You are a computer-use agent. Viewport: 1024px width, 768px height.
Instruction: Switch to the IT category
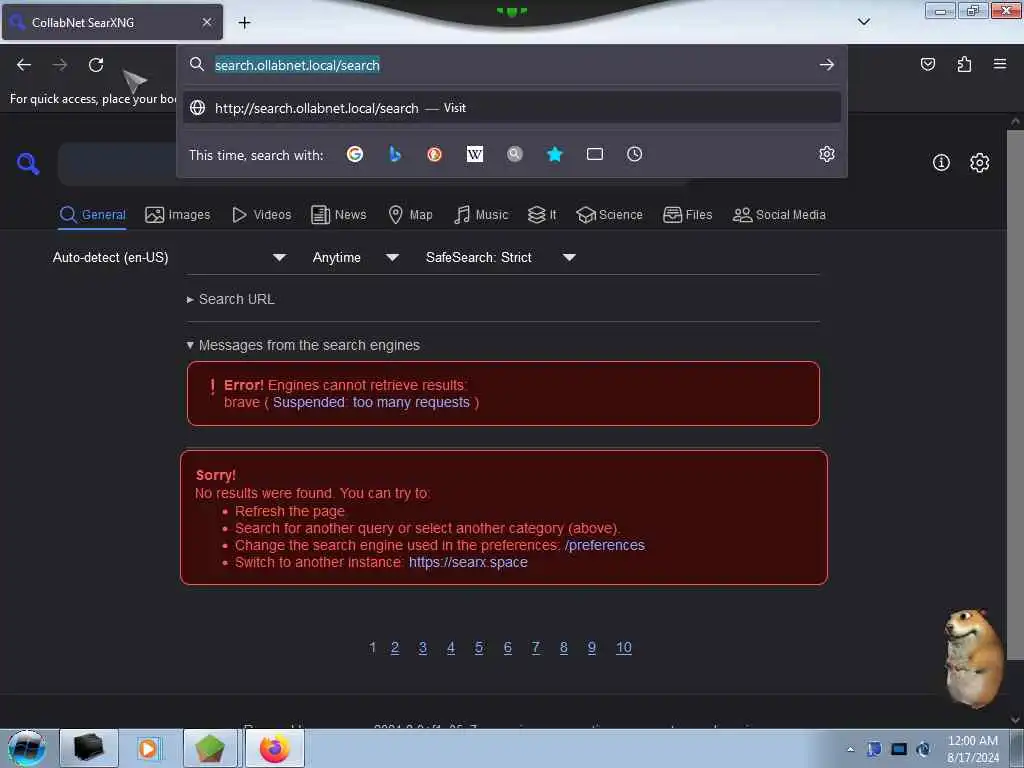pyautogui.click(x=542, y=215)
